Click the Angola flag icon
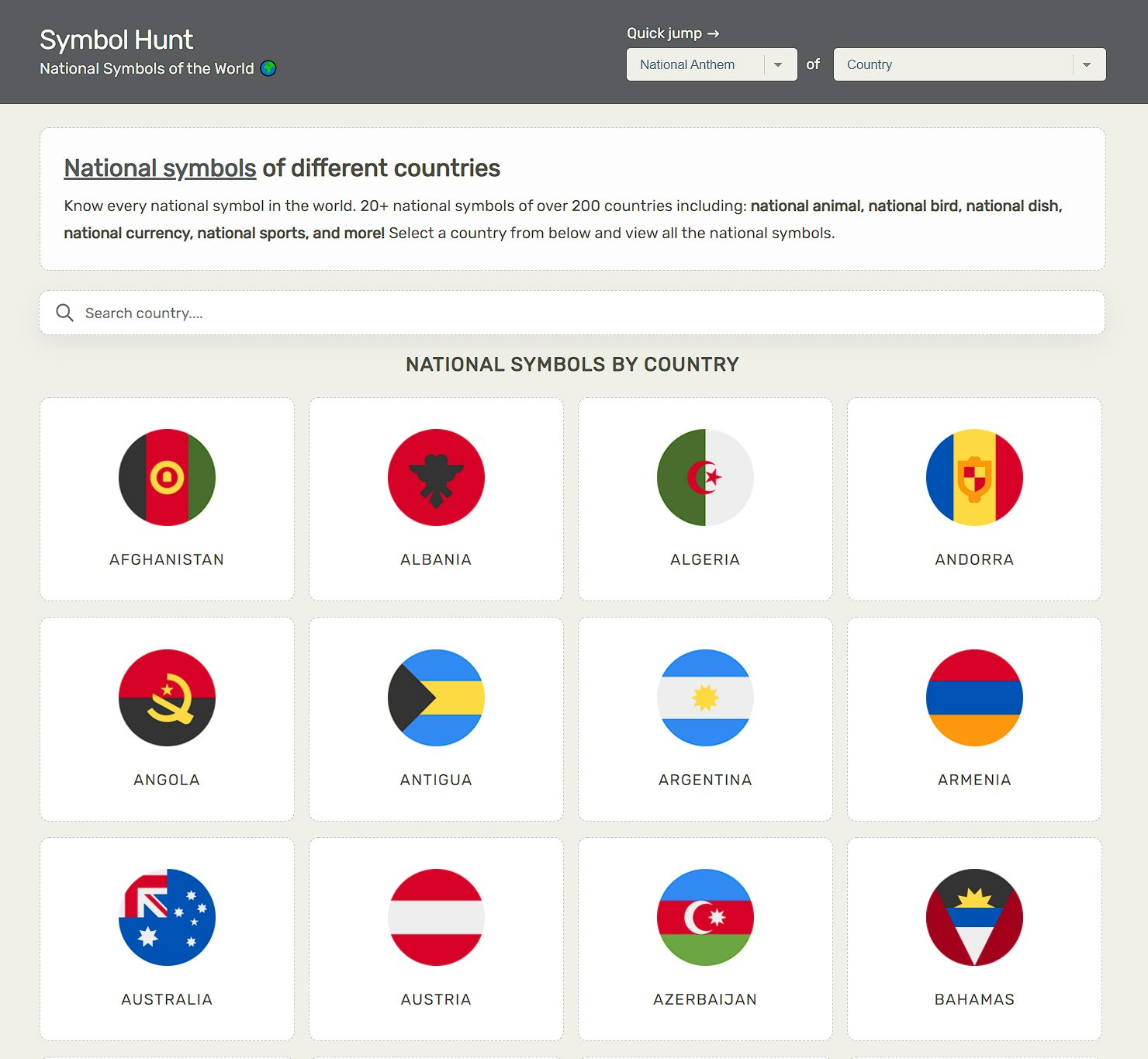Screen dimensions: 1148x1059 pyautogui.click(x=166, y=697)
